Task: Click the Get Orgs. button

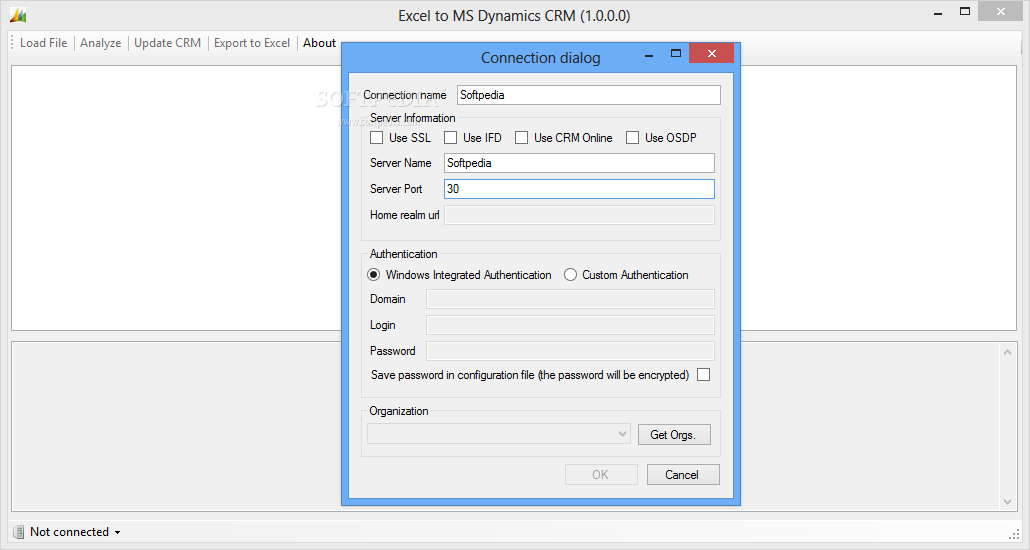Action: point(674,434)
